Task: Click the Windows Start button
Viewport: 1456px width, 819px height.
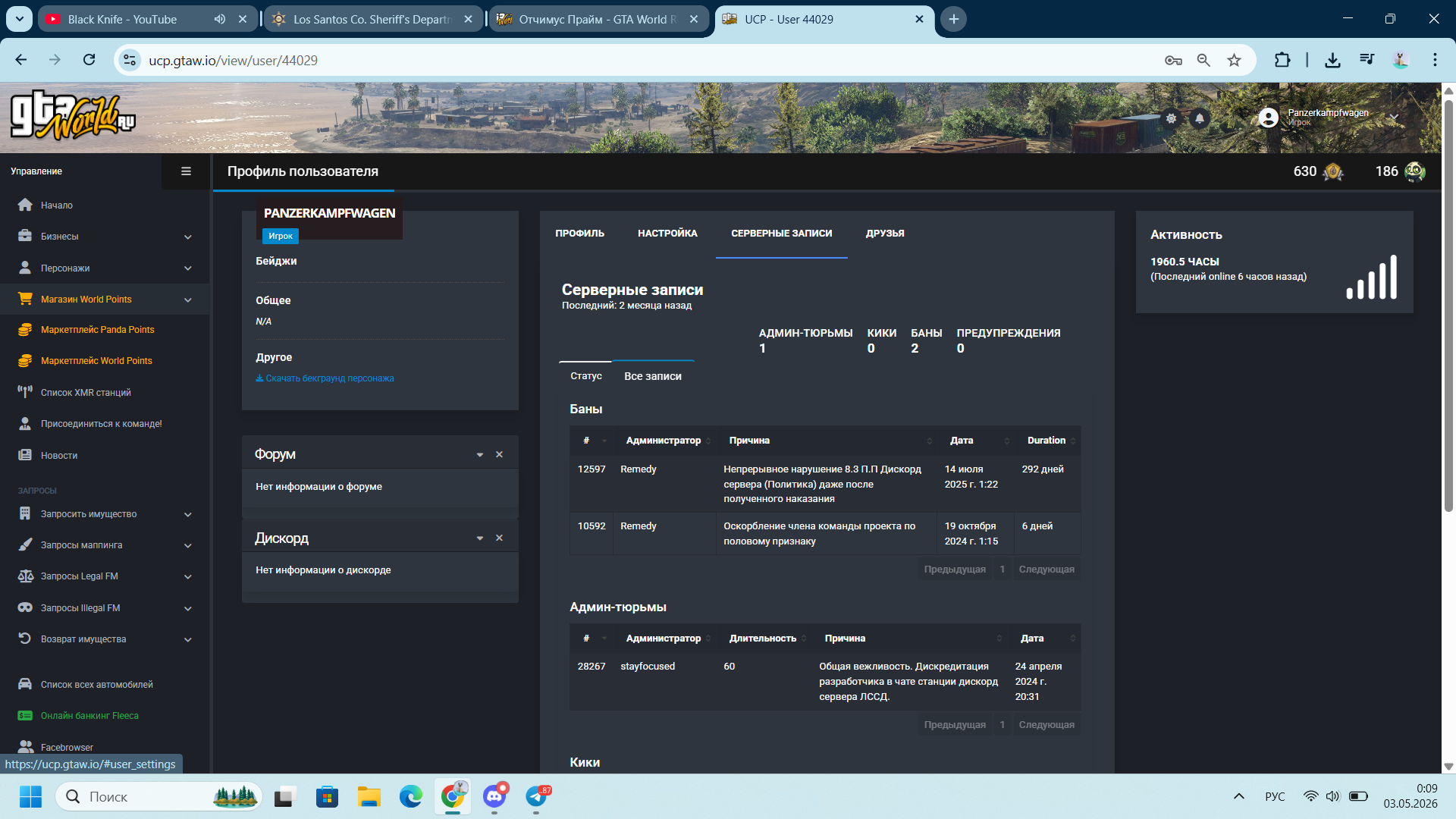Action: point(30,796)
